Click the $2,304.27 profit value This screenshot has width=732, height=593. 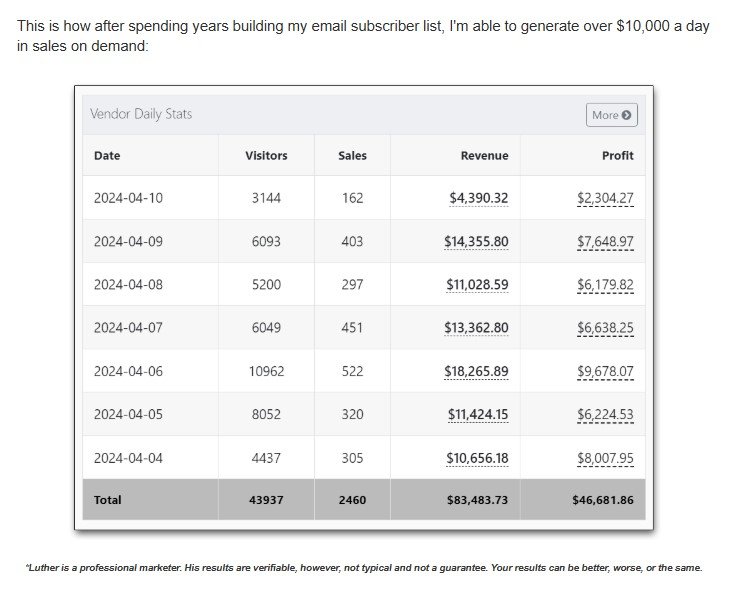point(605,198)
